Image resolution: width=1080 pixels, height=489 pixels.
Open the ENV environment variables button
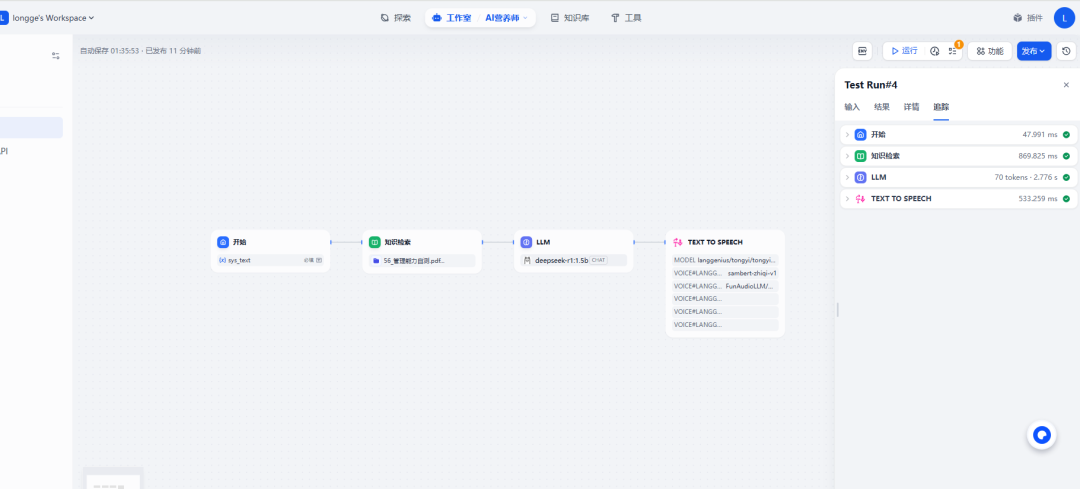click(x=862, y=51)
